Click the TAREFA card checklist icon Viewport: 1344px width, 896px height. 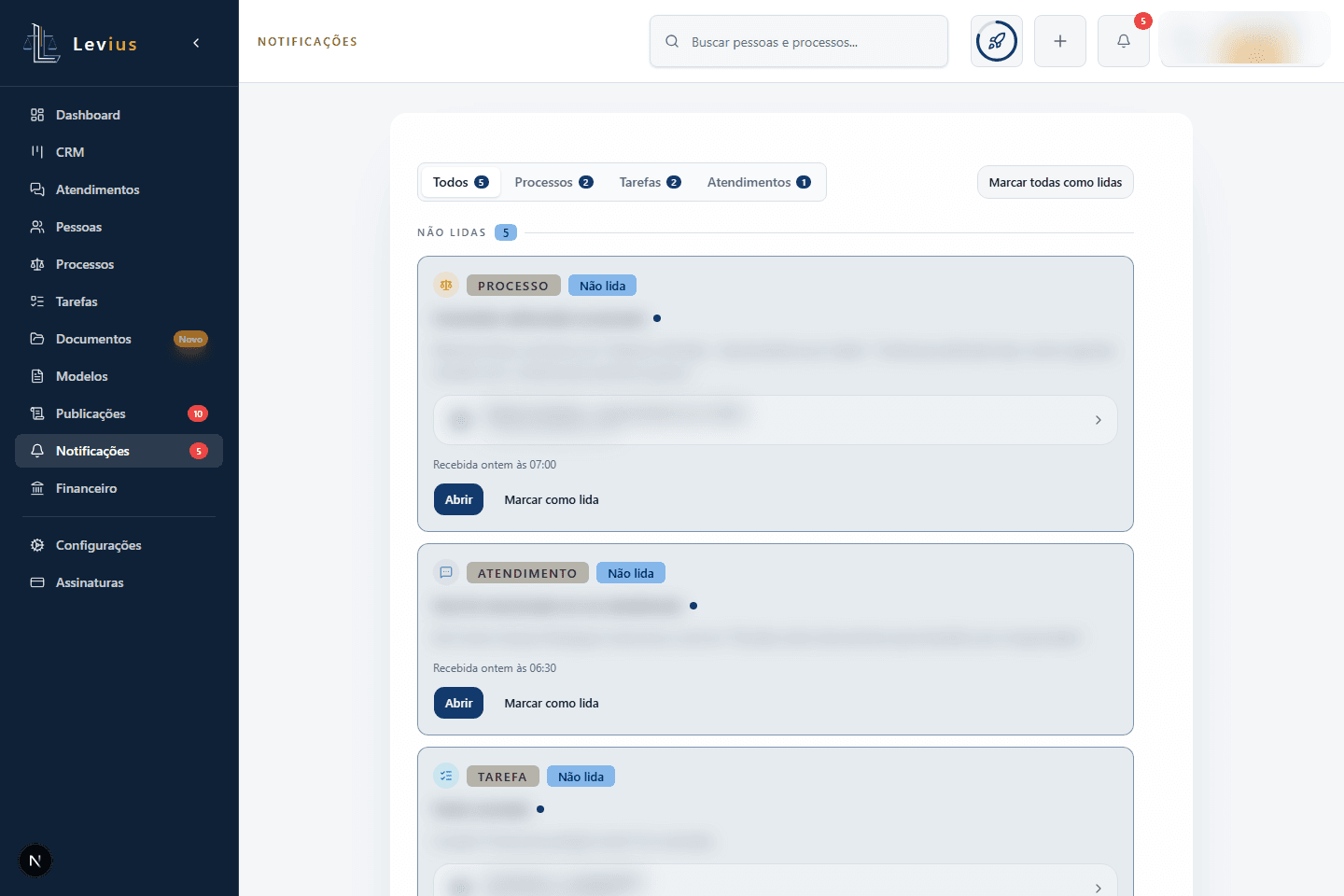click(x=446, y=777)
